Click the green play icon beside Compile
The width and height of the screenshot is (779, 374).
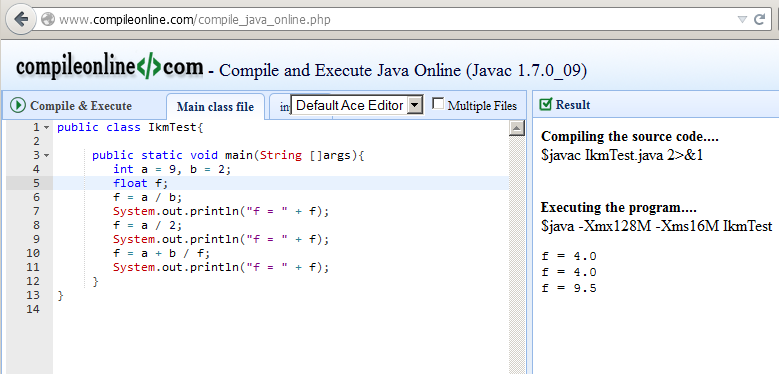click(18, 105)
